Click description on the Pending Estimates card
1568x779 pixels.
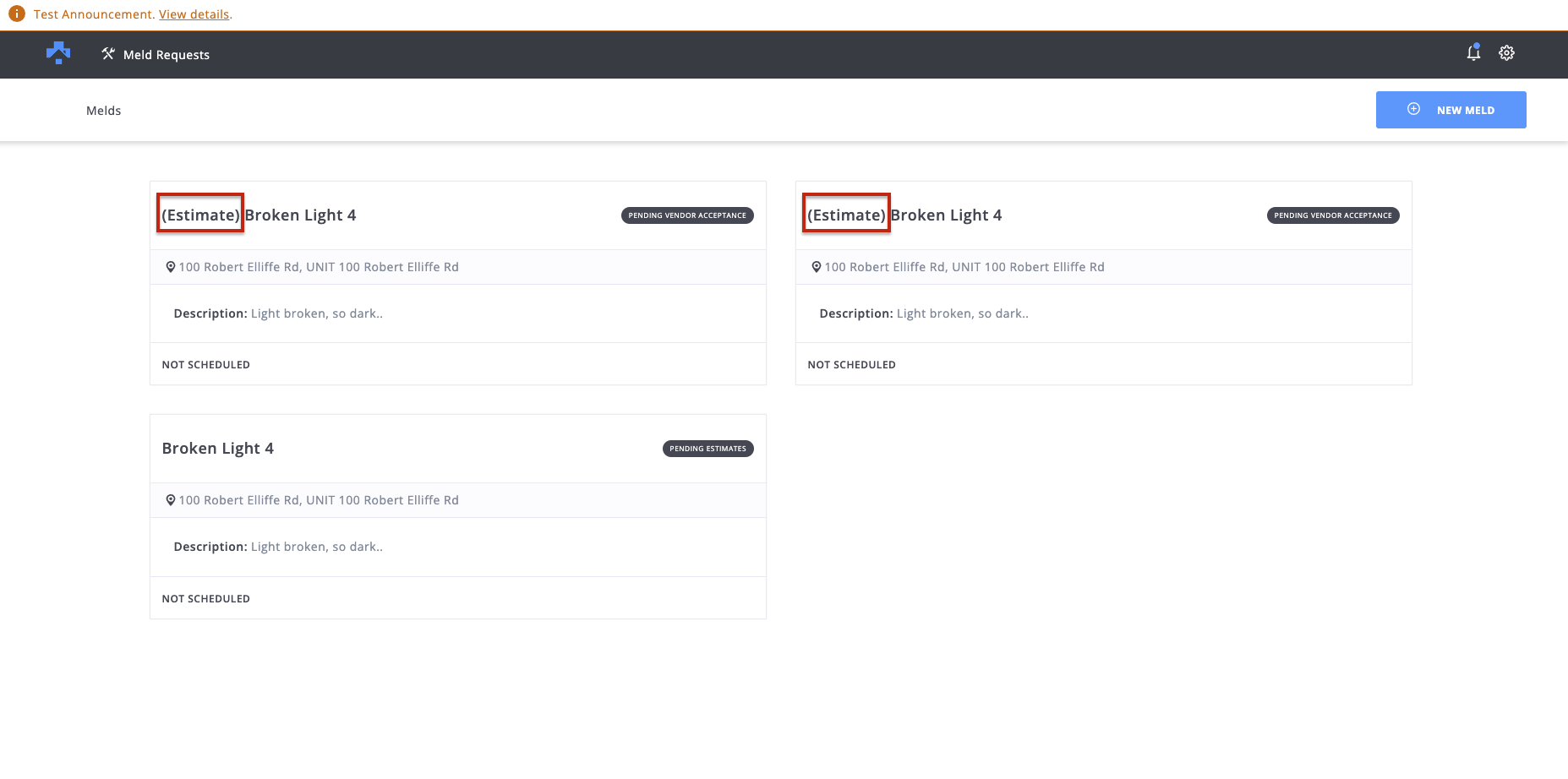point(278,547)
